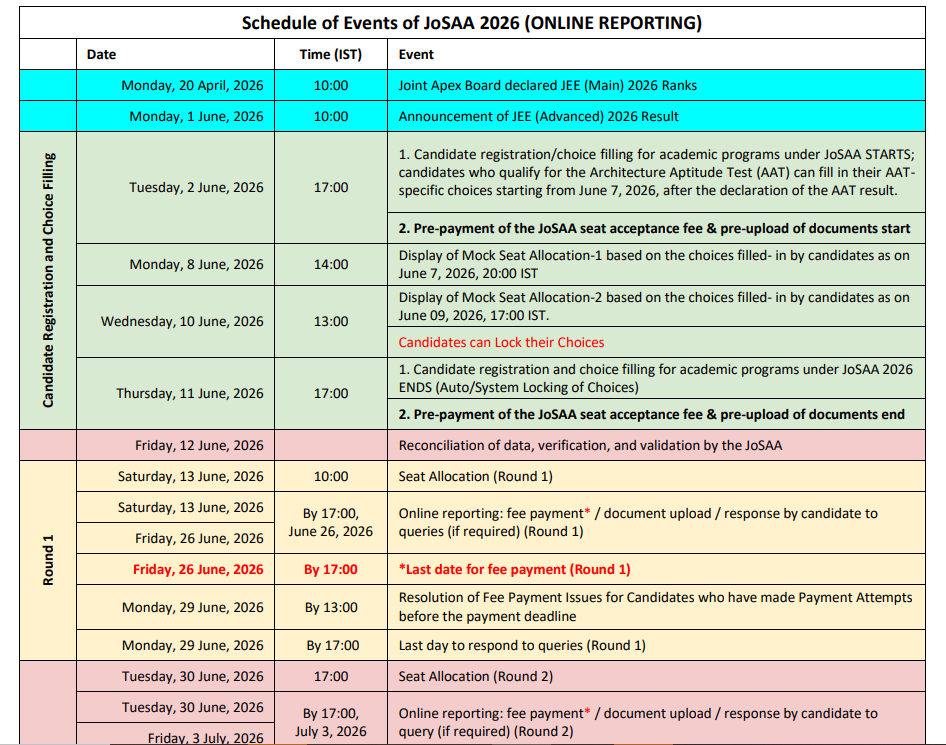Click the 'Date' column header
The image size is (946, 745).
point(101,54)
